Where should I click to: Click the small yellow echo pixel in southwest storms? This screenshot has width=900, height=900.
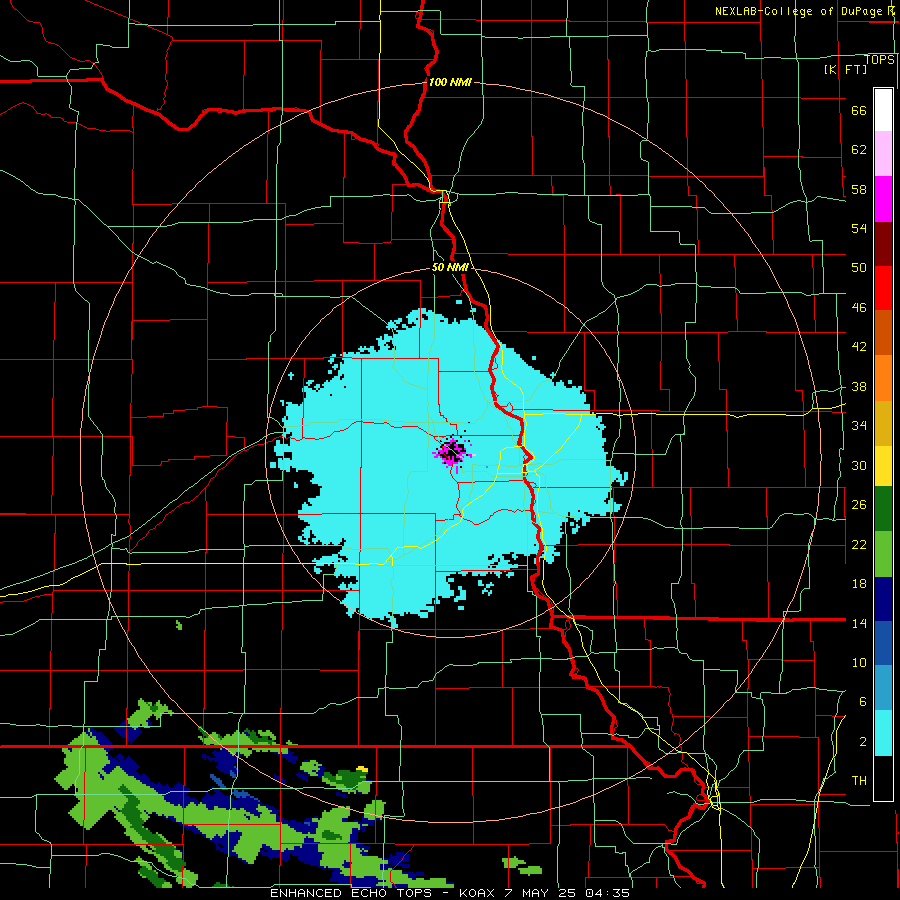[362, 769]
